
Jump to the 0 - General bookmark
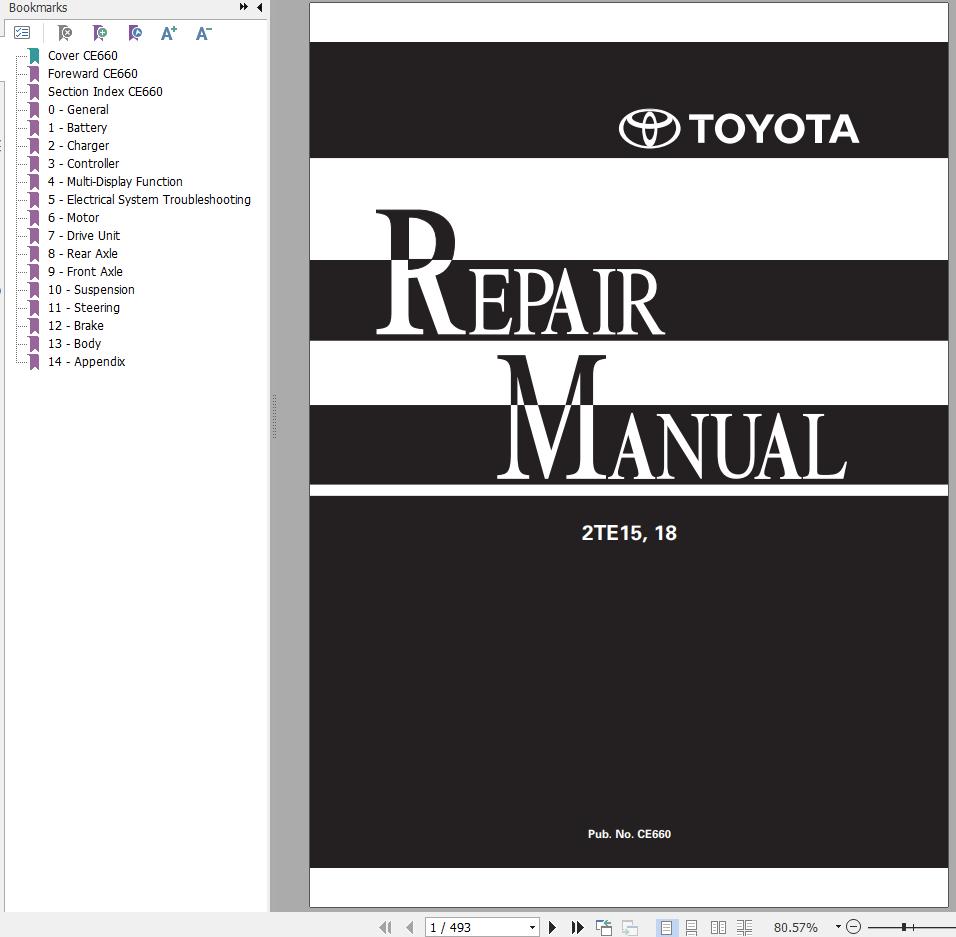(x=79, y=110)
